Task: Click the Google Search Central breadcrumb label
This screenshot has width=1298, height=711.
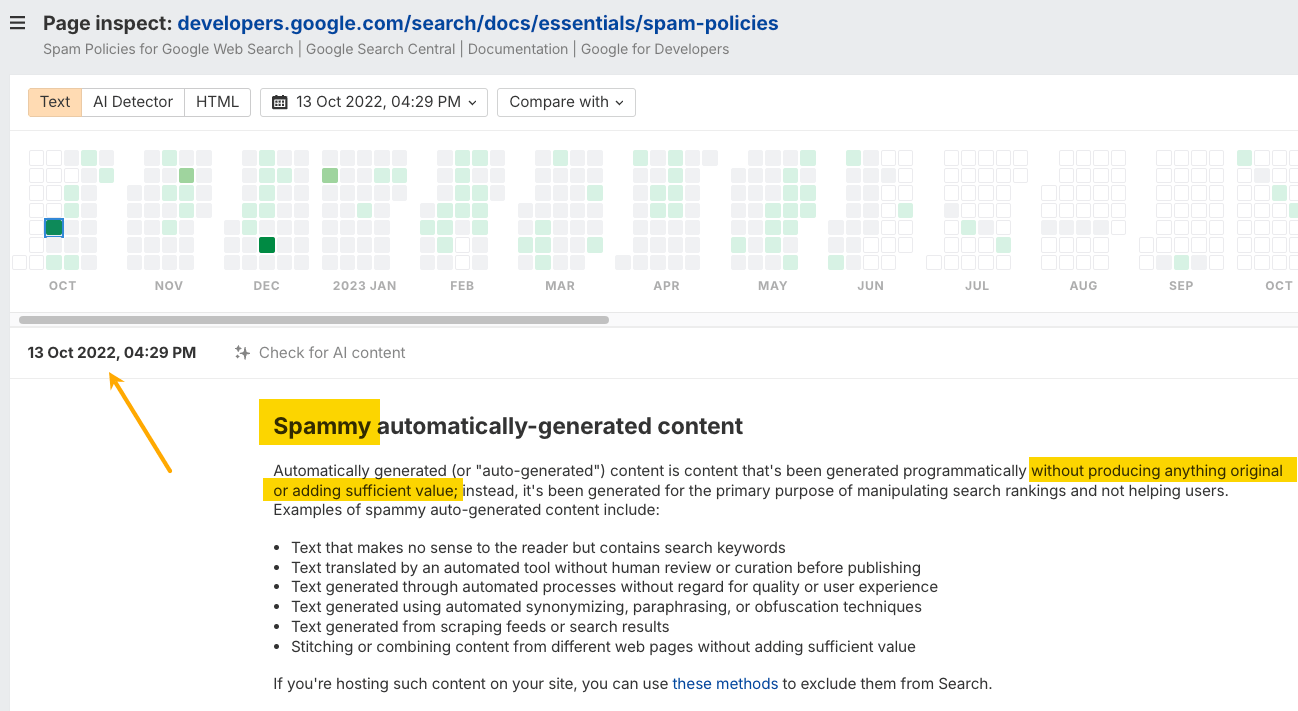Action: [x=380, y=48]
